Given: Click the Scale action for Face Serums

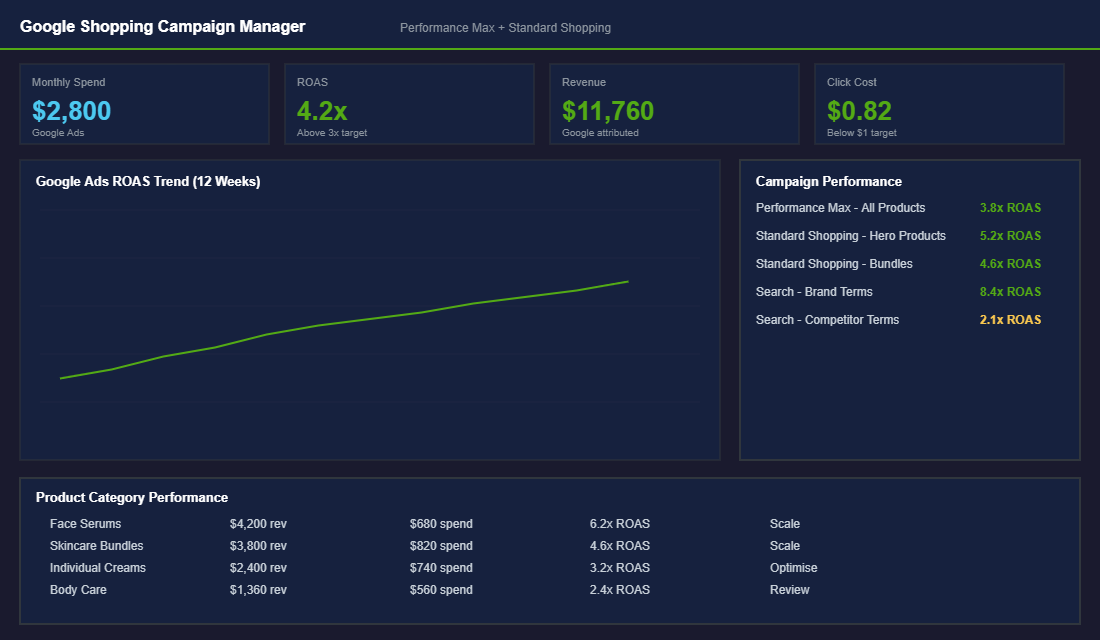Looking at the screenshot, I should [785, 523].
